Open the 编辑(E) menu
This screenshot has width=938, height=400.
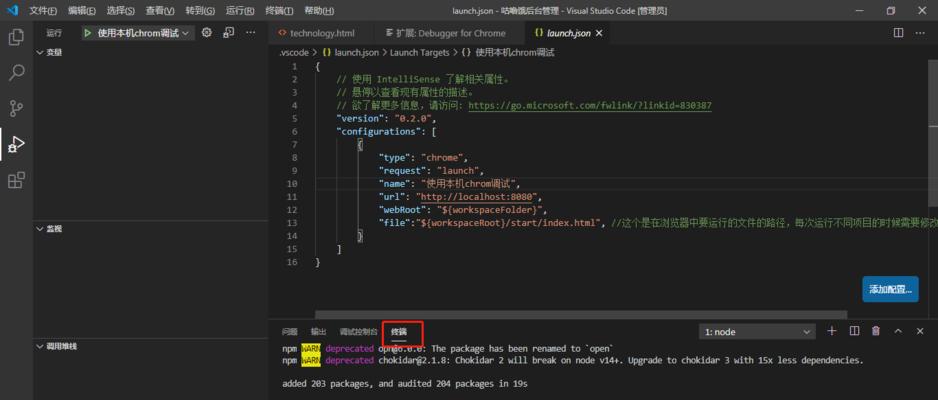[x=82, y=11]
